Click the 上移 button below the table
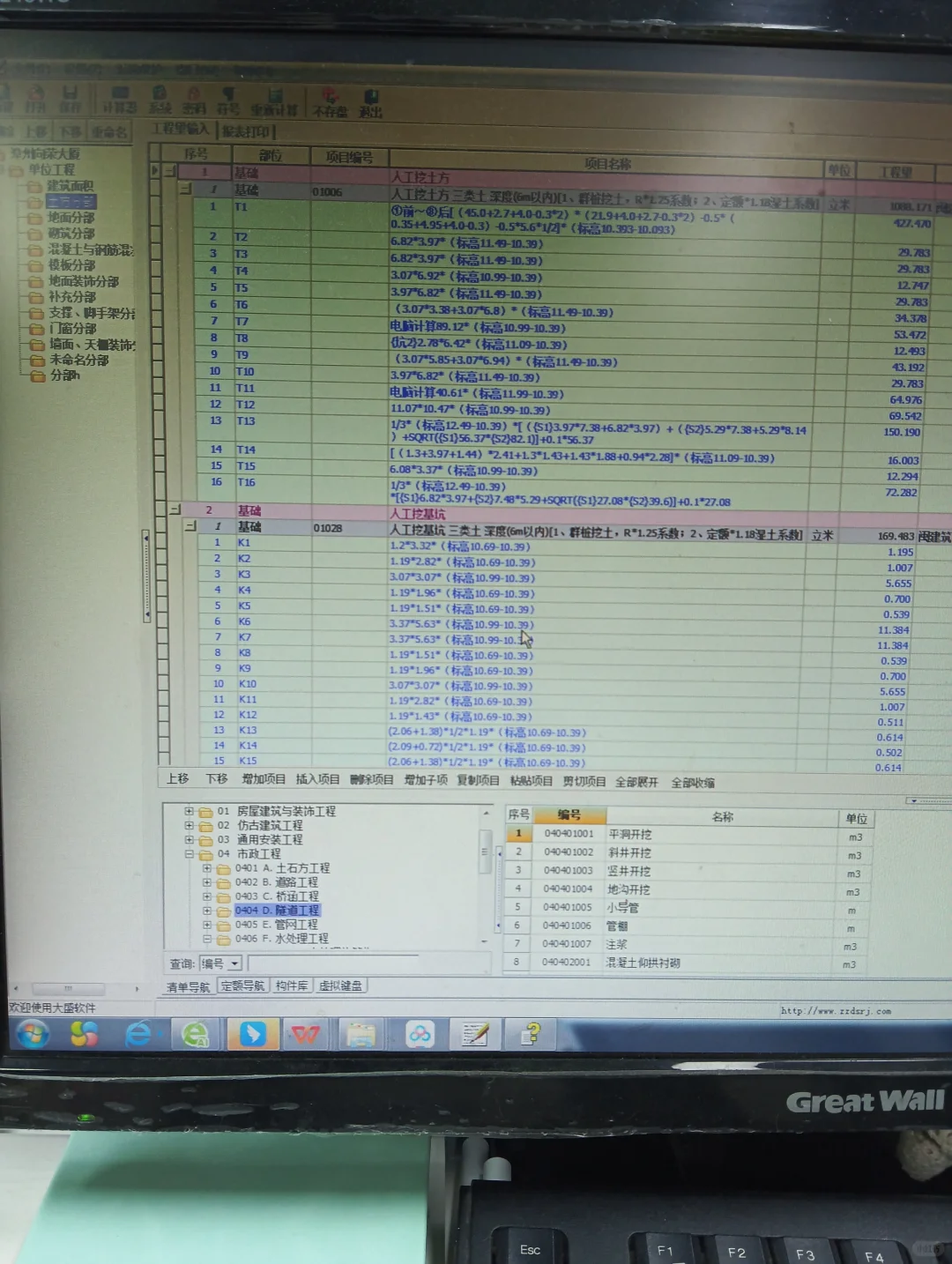 (x=178, y=779)
